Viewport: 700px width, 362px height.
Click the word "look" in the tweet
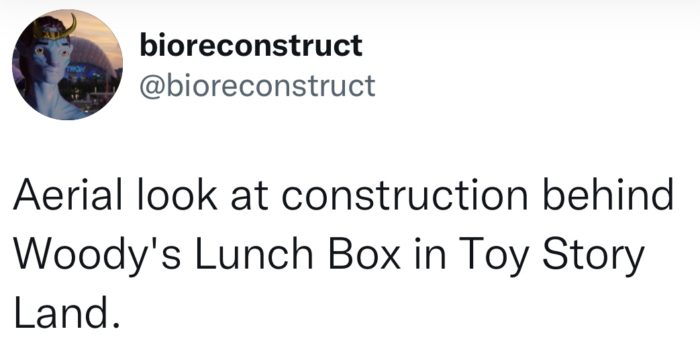pyautogui.click(x=177, y=195)
